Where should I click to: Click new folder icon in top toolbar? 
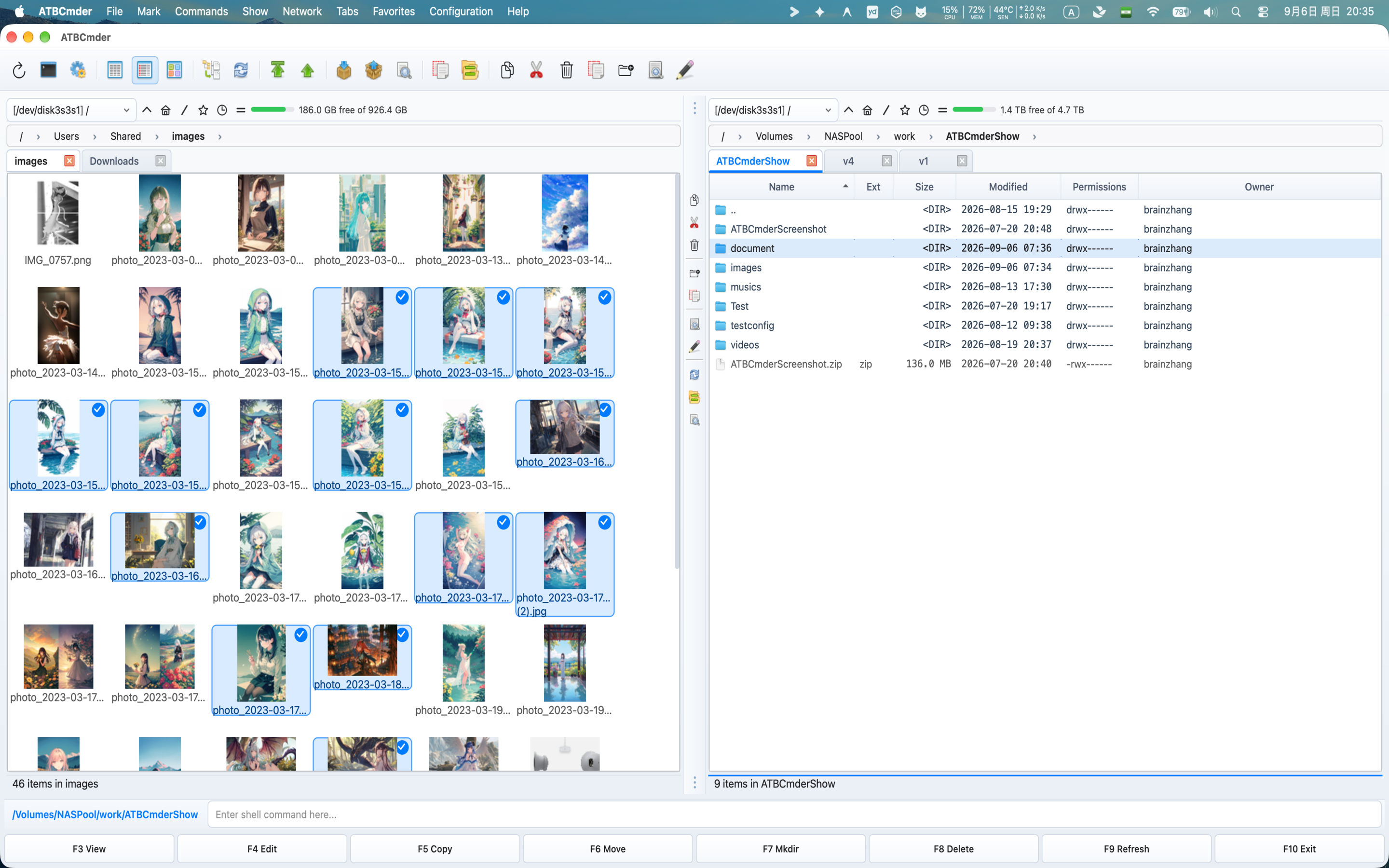tap(626, 70)
